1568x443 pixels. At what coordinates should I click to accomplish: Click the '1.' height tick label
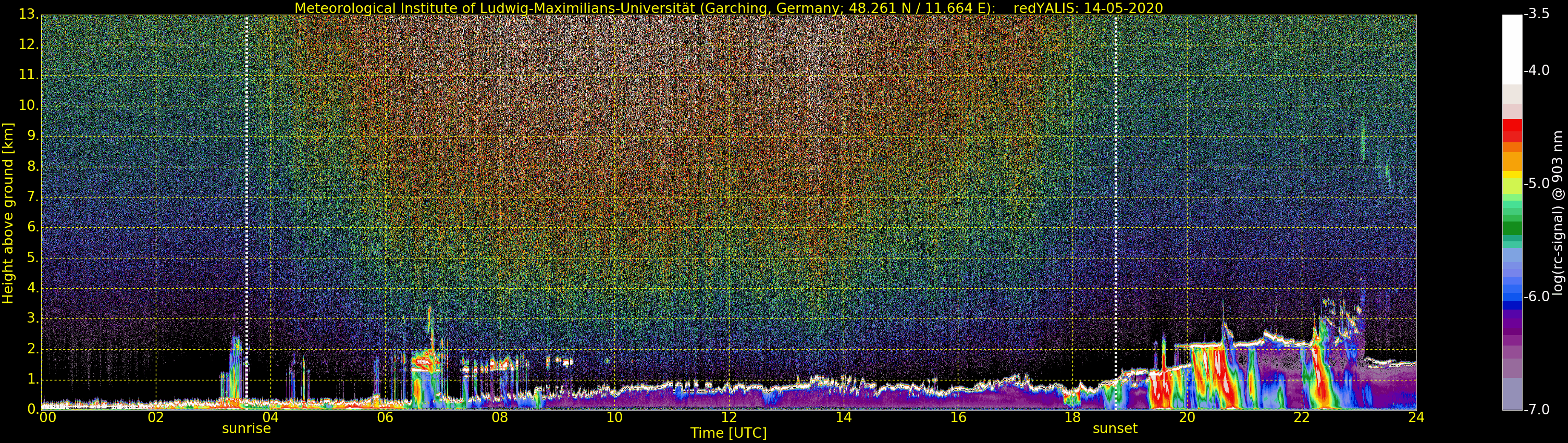pos(33,379)
